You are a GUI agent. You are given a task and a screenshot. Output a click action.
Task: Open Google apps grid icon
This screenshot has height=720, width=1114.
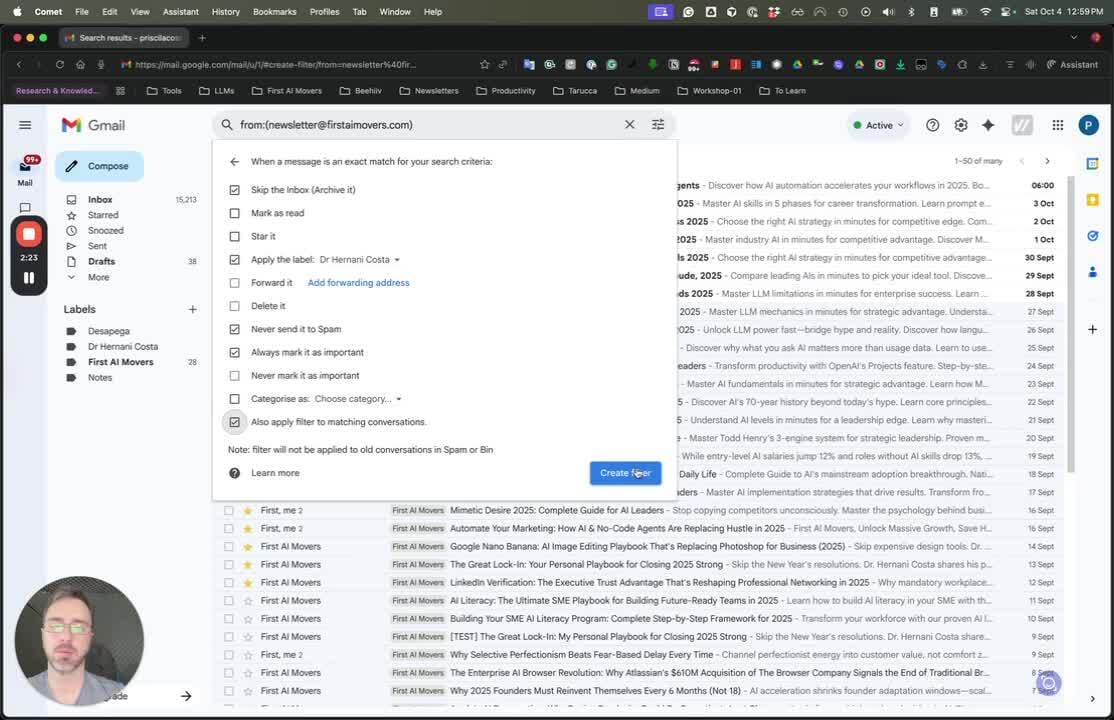click(x=1057, y=125)
